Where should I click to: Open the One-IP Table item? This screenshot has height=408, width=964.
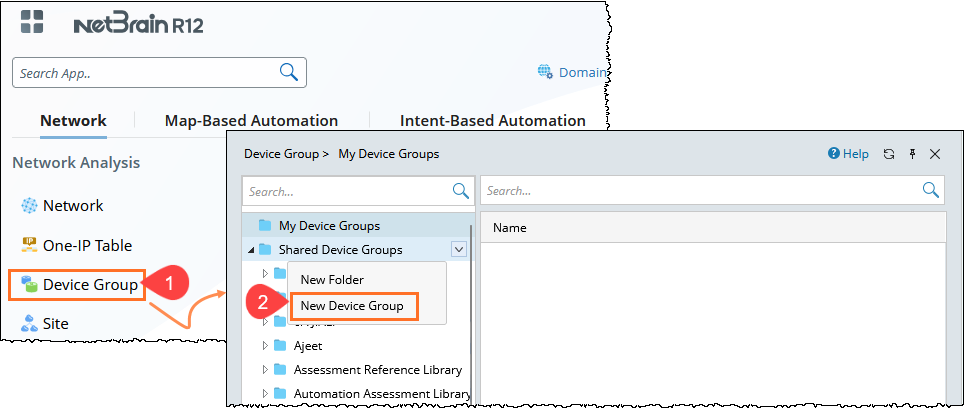pyautogui.click(x=86, y=245)
